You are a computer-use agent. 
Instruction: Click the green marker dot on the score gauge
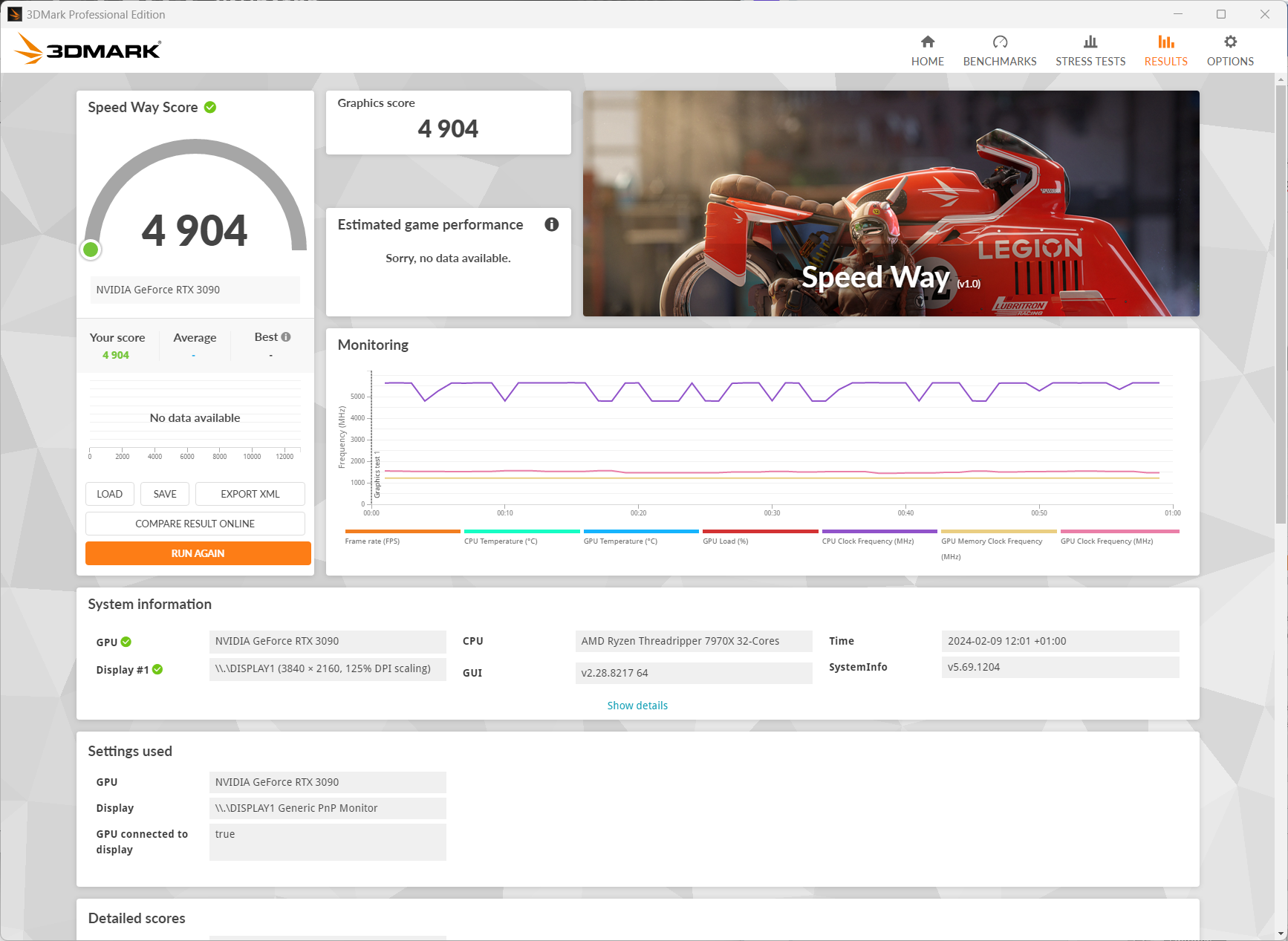click(91, 250)
